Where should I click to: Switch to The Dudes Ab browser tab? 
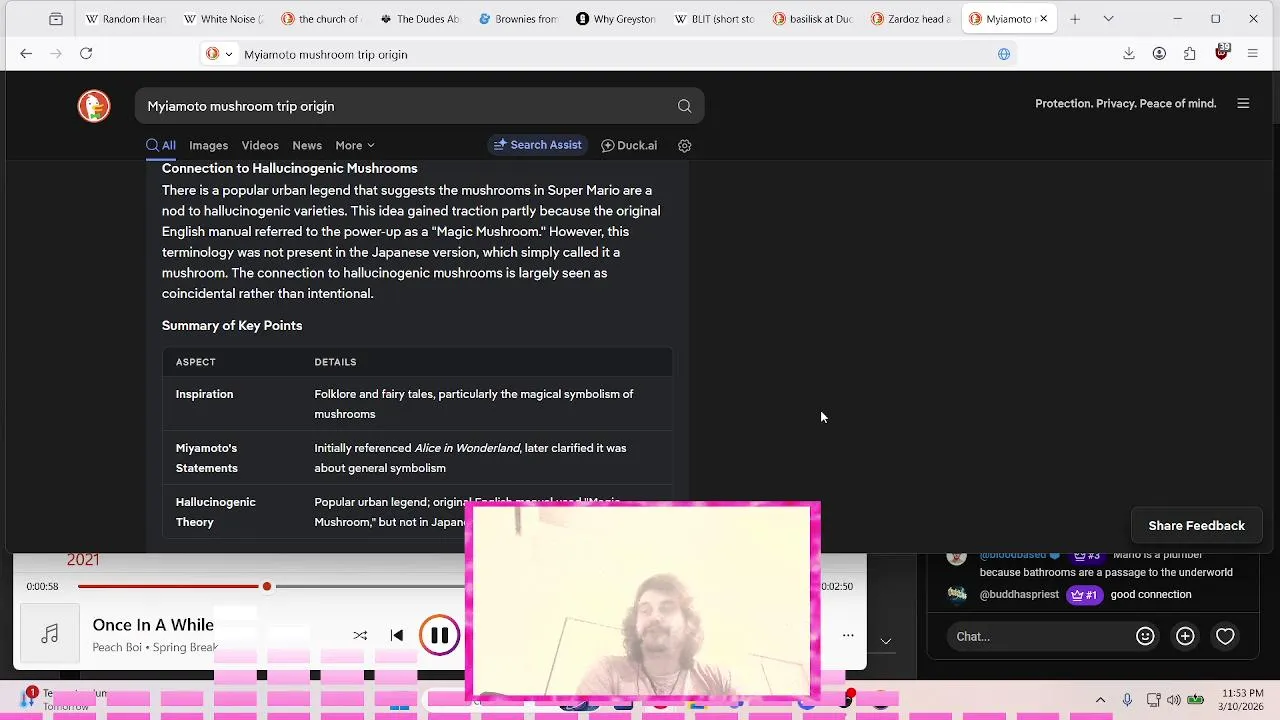pyautogui.click(x=420, y=19)
